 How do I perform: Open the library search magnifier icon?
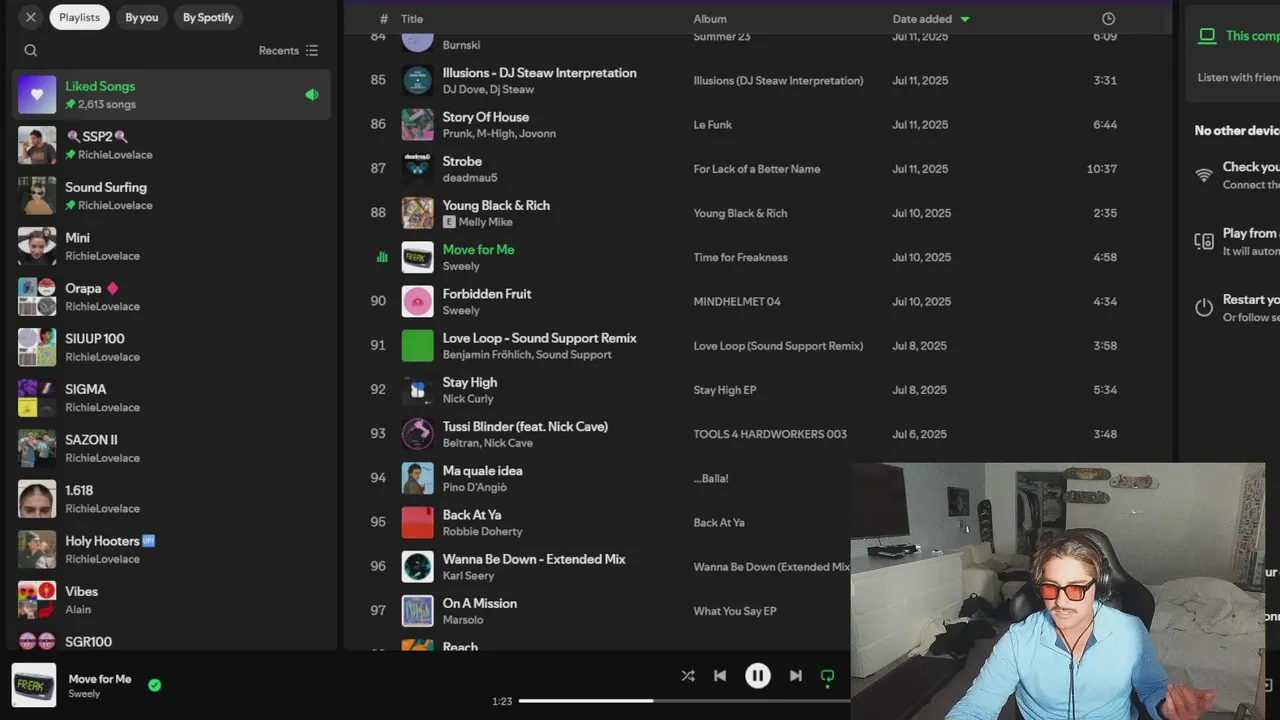[x=31, y=50]
